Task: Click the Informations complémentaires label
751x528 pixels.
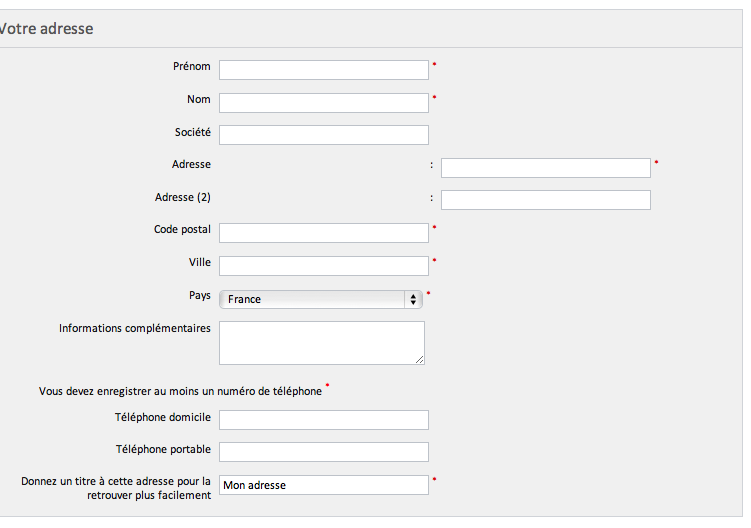Action: click(135, 328)
